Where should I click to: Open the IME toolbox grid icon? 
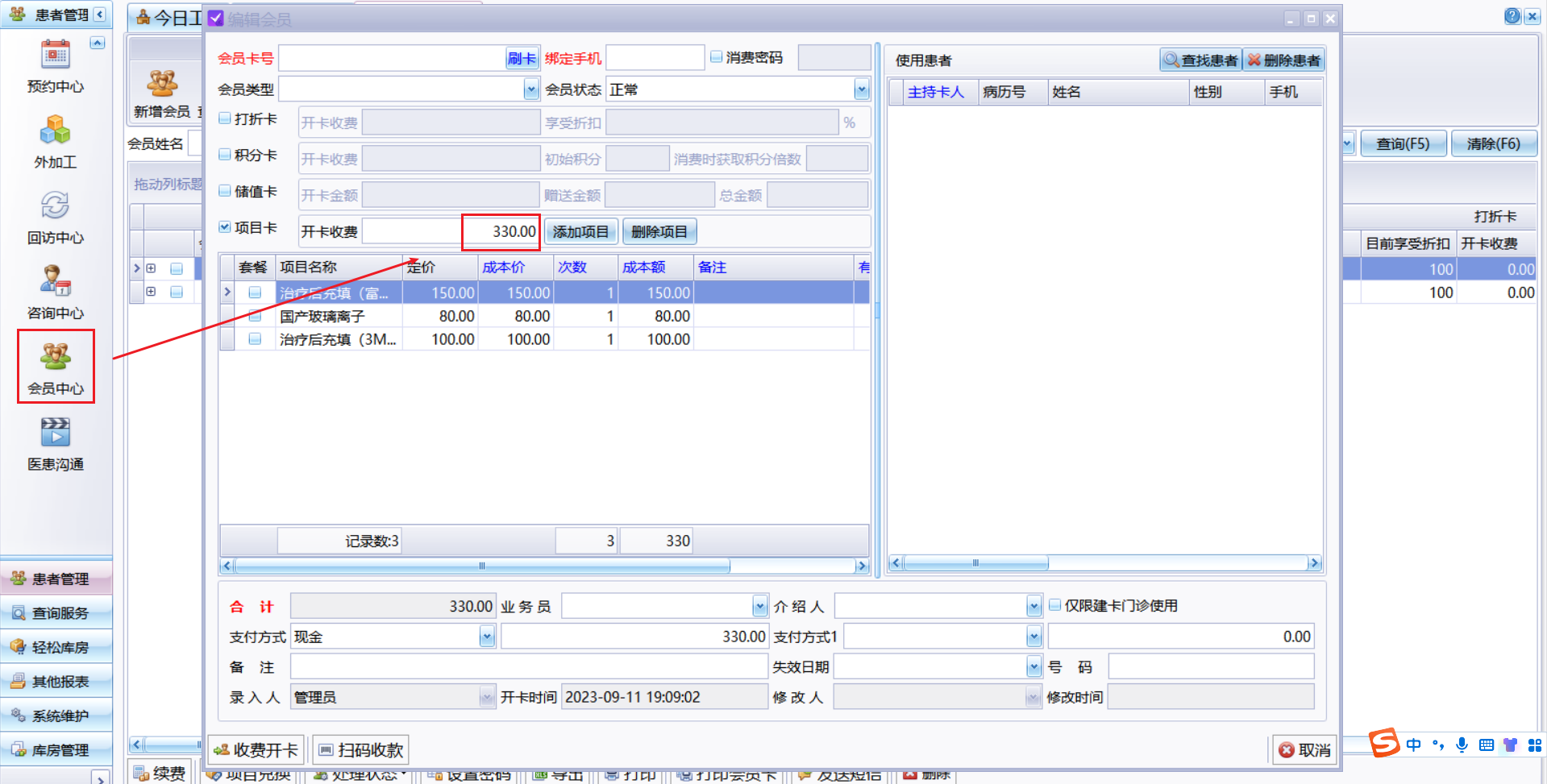click(1535, 745)
